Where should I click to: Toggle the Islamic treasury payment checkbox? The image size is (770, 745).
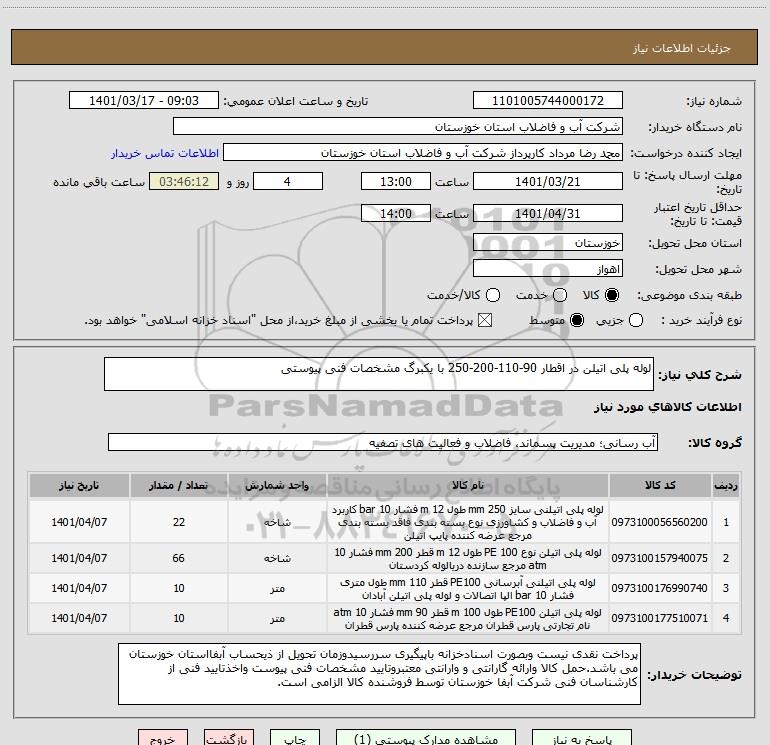tap(485, 320)
